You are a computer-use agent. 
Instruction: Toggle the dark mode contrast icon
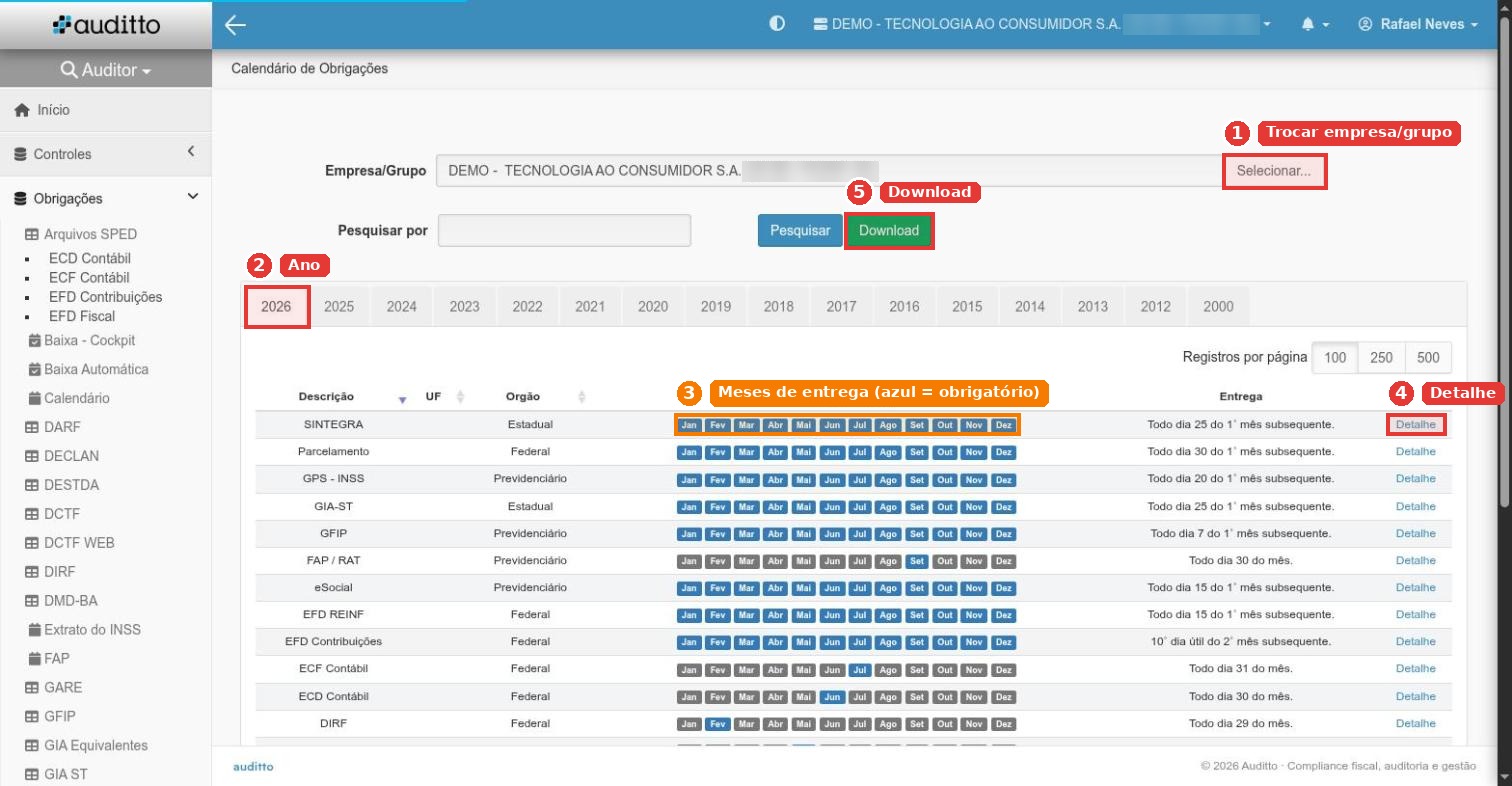pos(777,24)
